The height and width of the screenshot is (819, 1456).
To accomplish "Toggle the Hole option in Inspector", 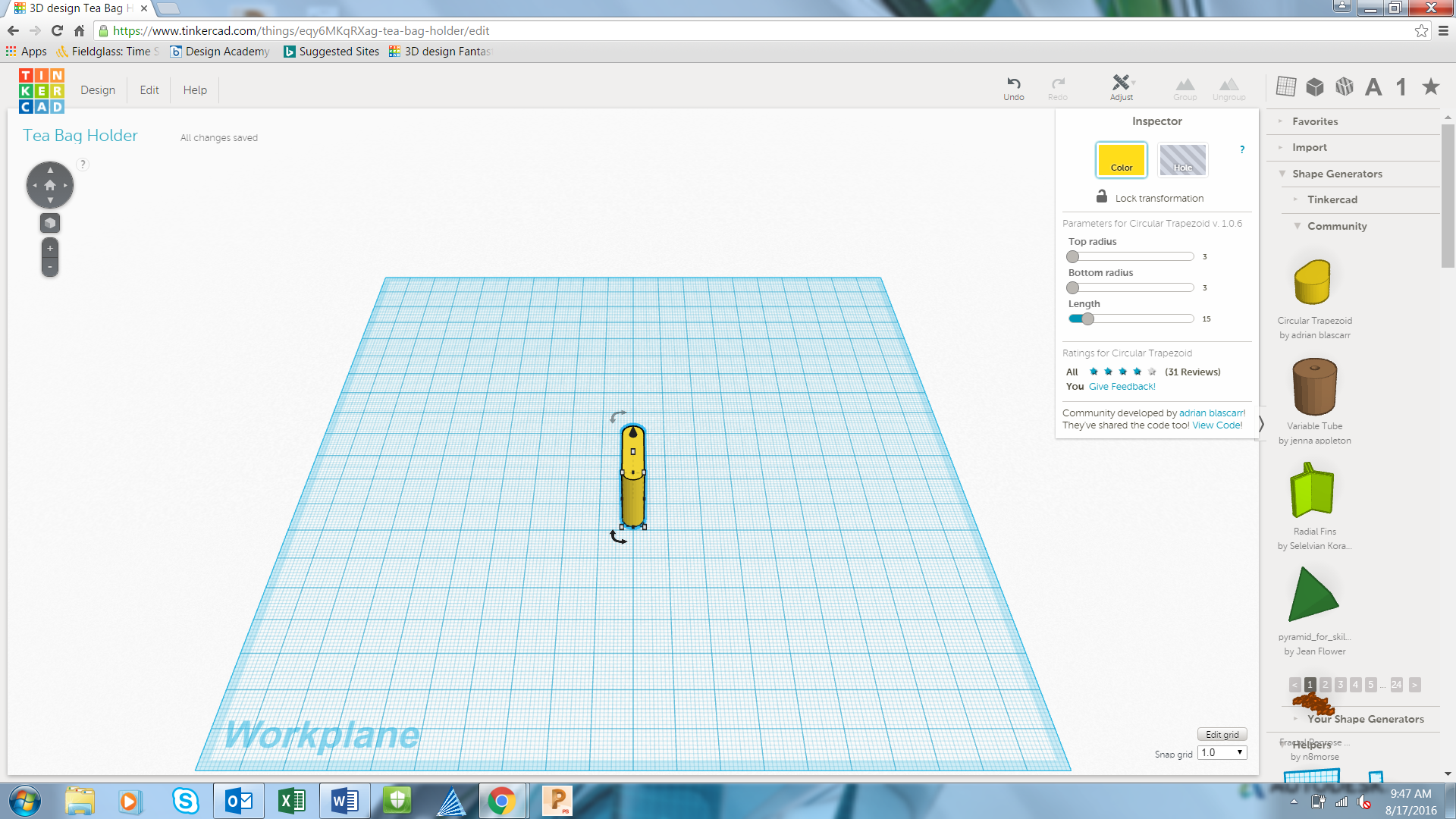I will (1182, 160).
